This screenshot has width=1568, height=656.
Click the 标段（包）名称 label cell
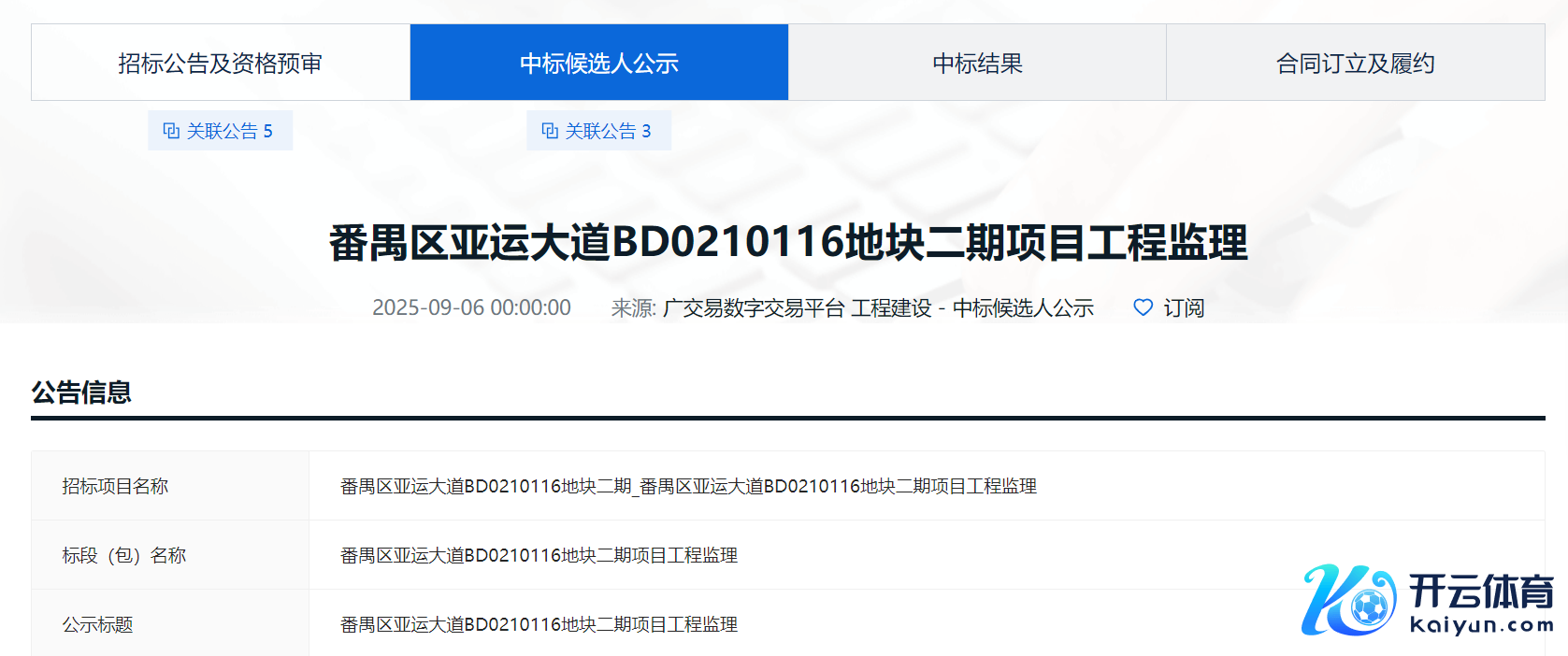tap(124, 555)
